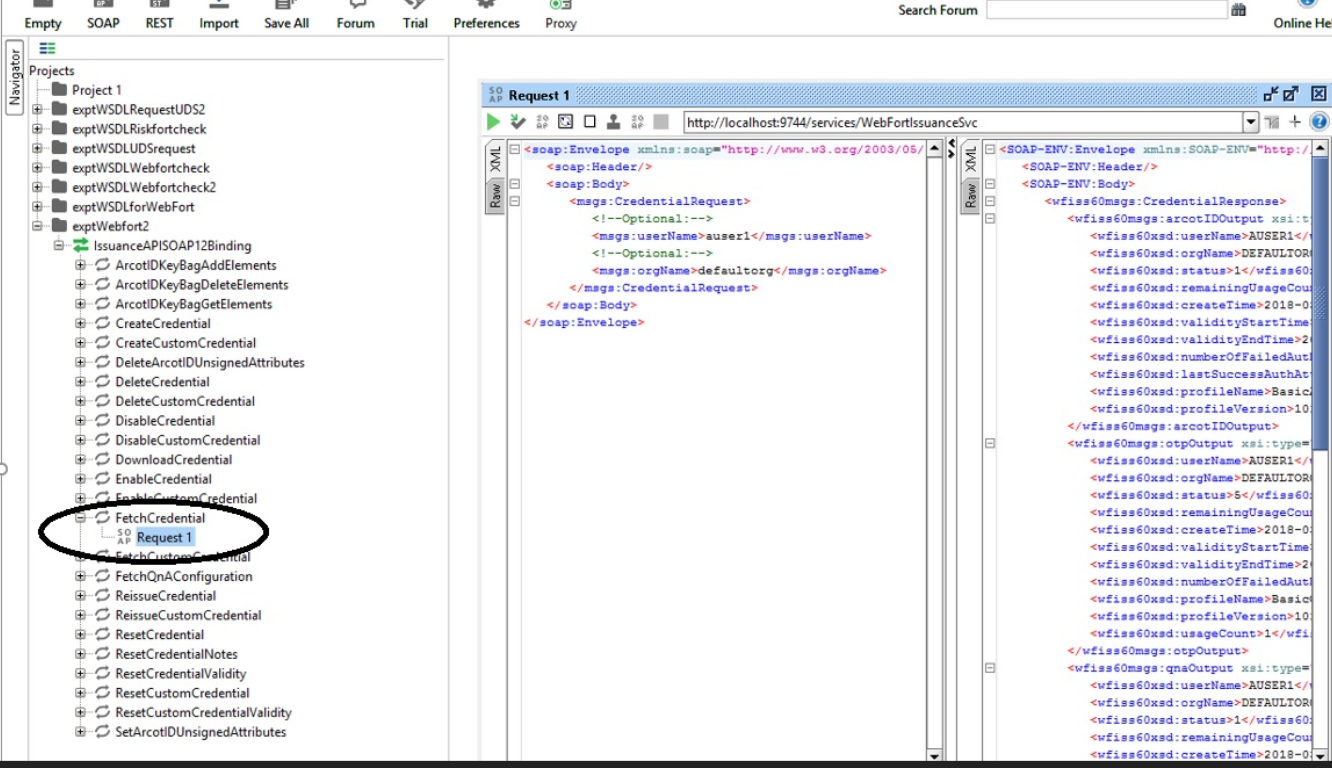Submit request with the green play button
The image size is (1332, 768).
(x=493, y=122)
